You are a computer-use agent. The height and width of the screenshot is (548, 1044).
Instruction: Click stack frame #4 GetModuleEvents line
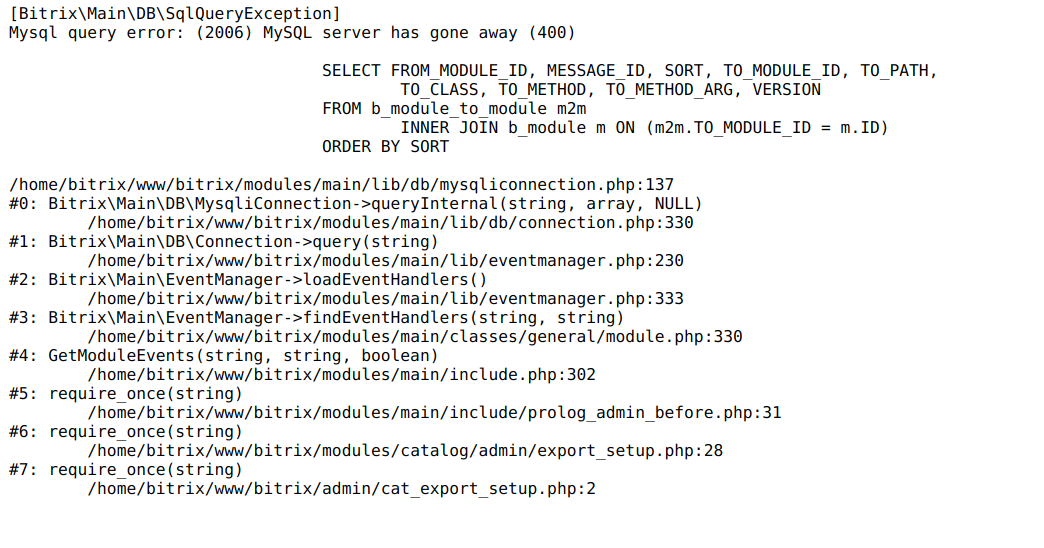(x=224, y=356)
